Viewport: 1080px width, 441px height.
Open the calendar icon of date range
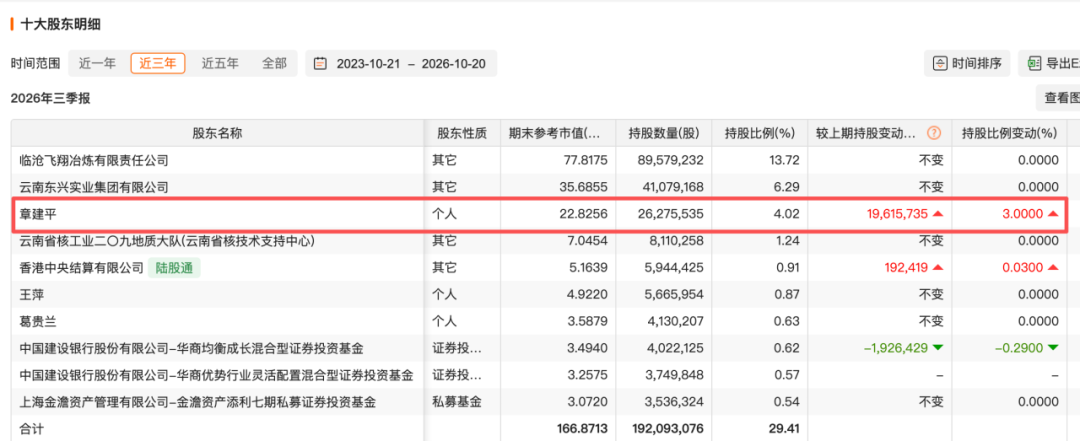click(x=320, y=64)
